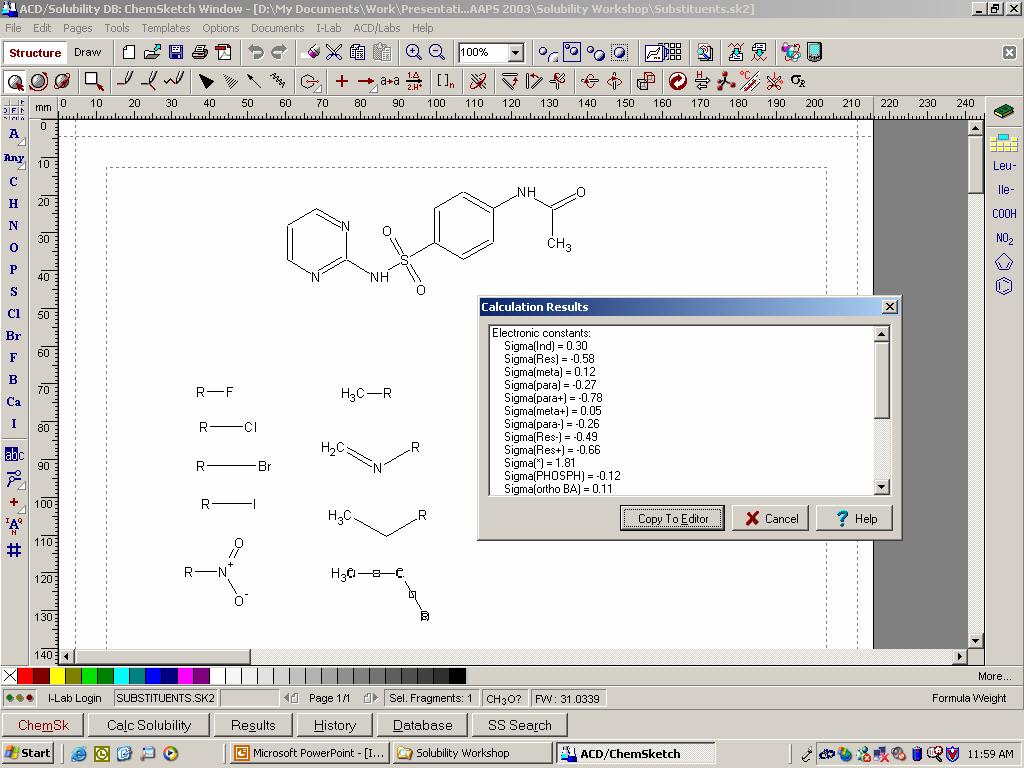This screenshot has height=768, width=1024.
Task: Click the COOH radical template
Action: tap(1004, 214)
